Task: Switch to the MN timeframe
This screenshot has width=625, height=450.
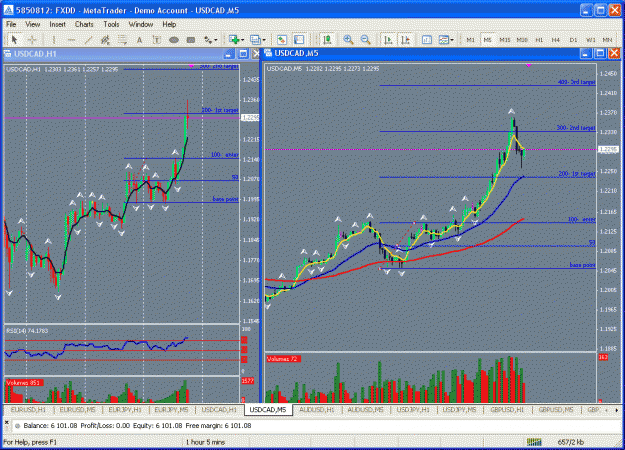Action: (607, 40)
